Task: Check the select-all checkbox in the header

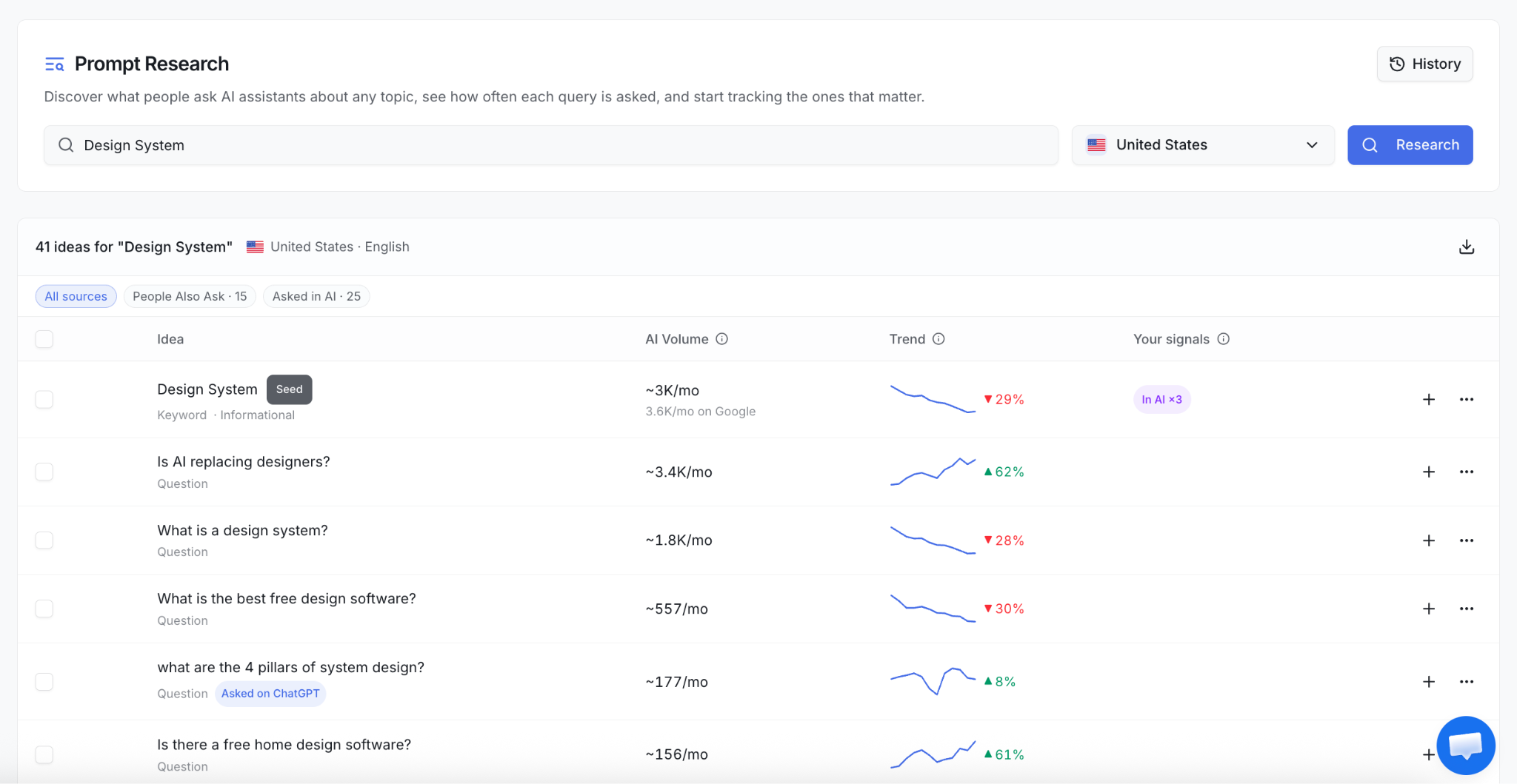Action: (x=44, y=339)
